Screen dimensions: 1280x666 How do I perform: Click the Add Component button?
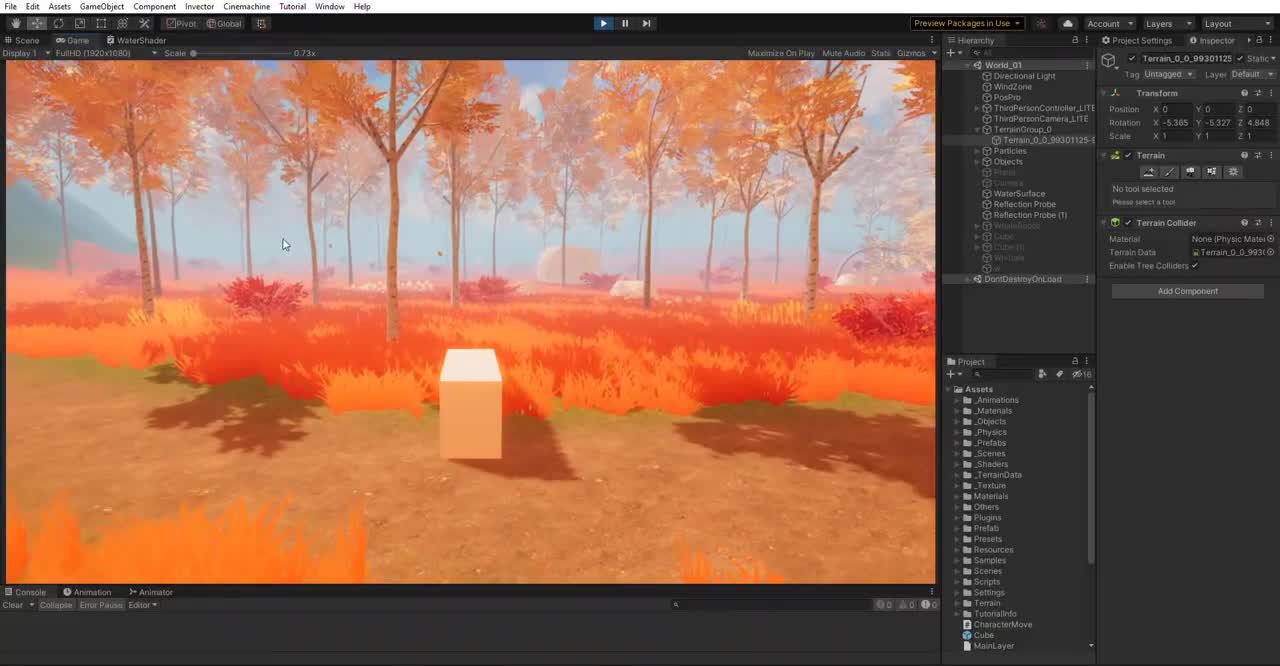[1187, 291]
